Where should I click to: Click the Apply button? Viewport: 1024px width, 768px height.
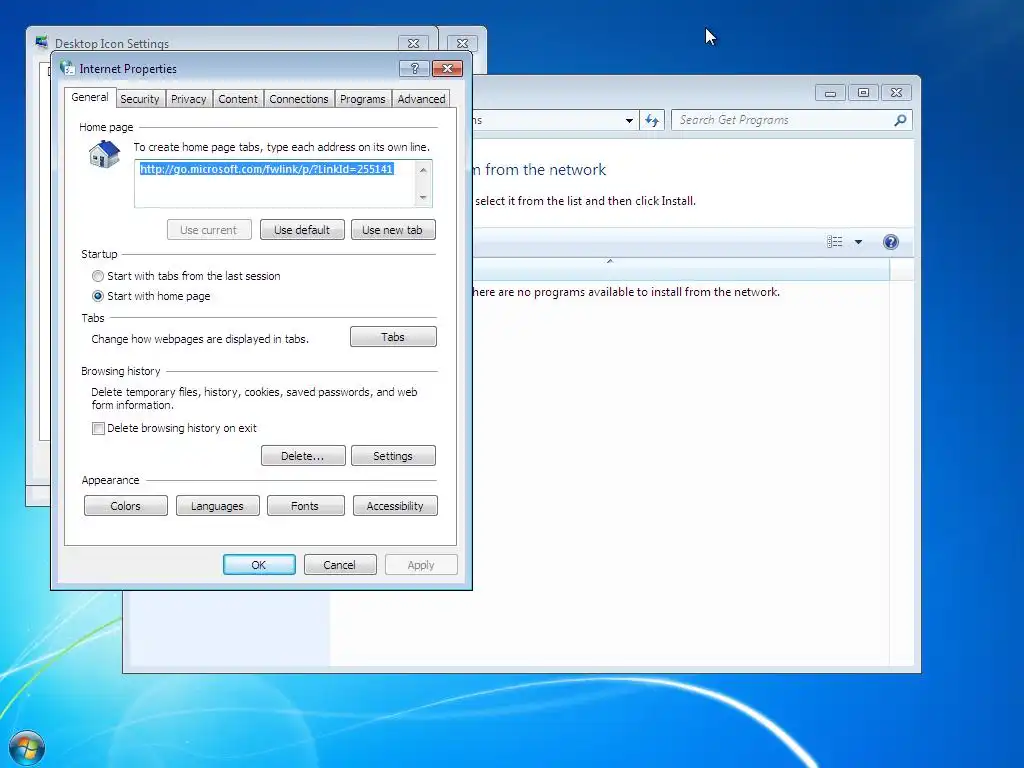[421, 565]
